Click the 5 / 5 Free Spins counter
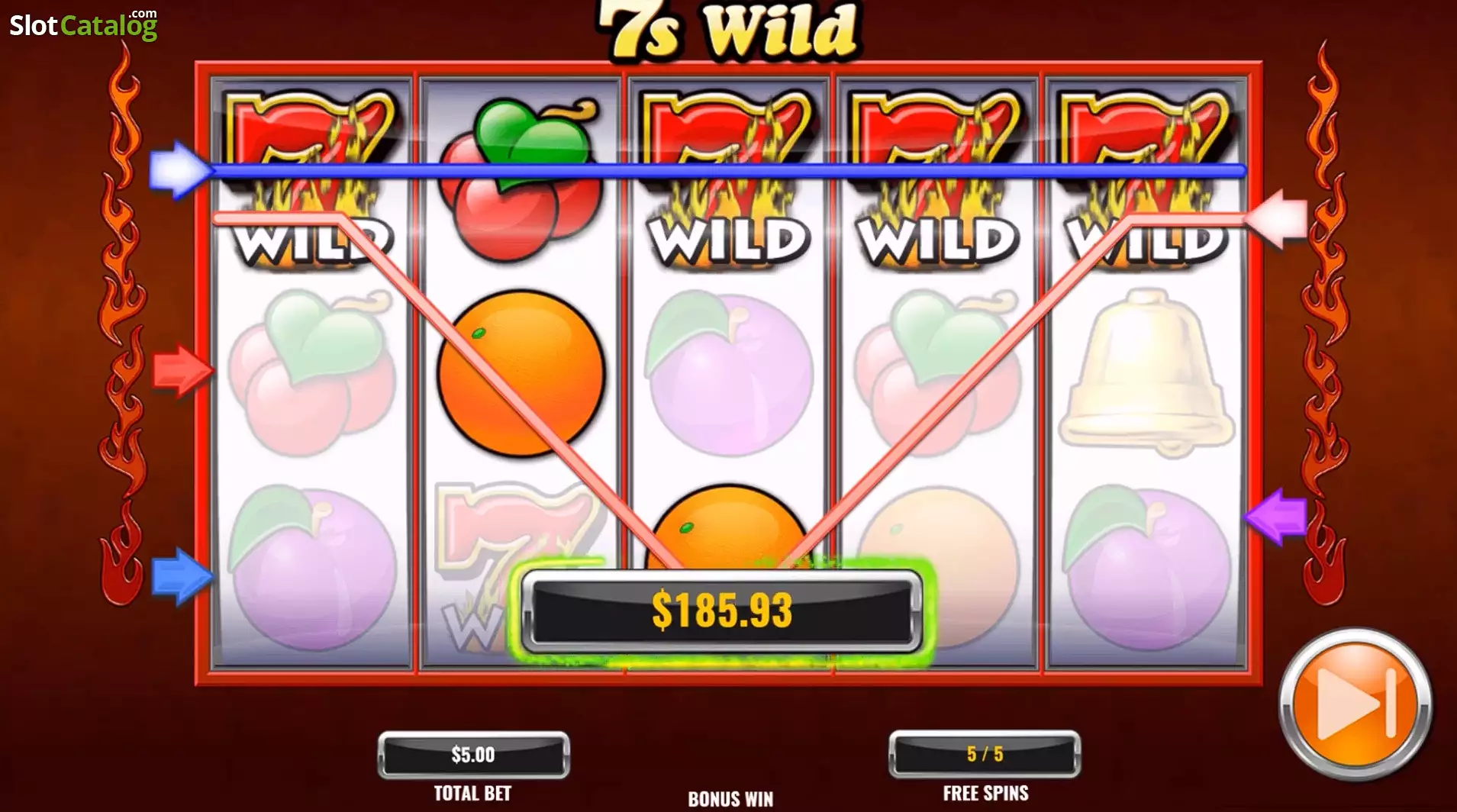The height and width of the screenshot is (812, 1457). tap(985, 754)
